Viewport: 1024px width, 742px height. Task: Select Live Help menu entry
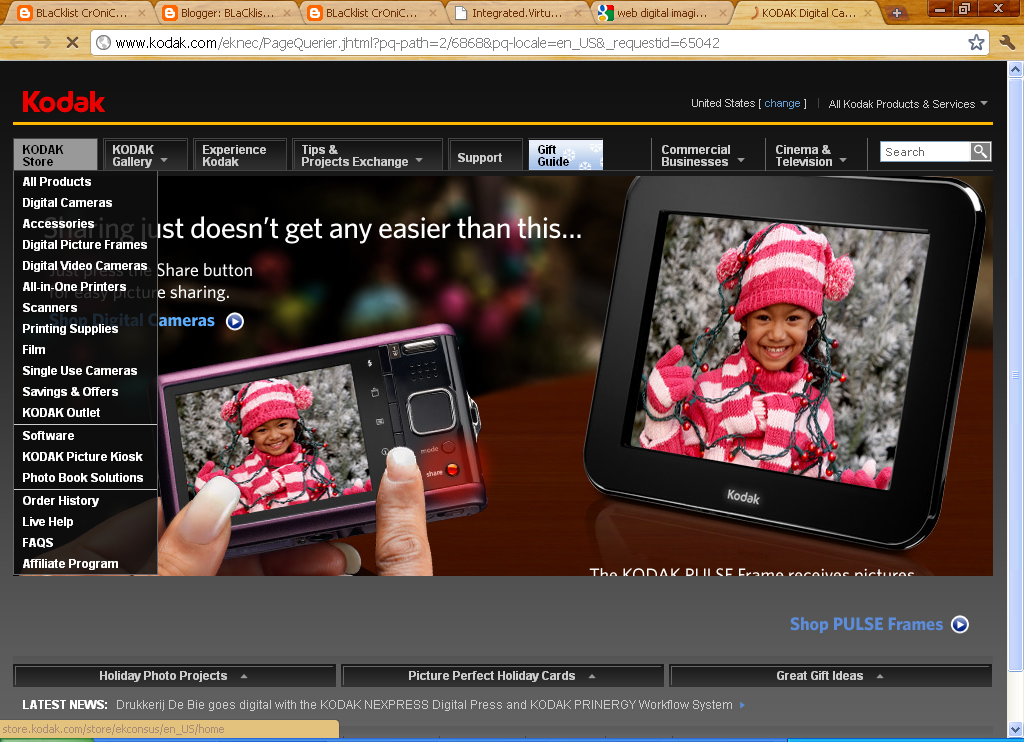(48, 521)
